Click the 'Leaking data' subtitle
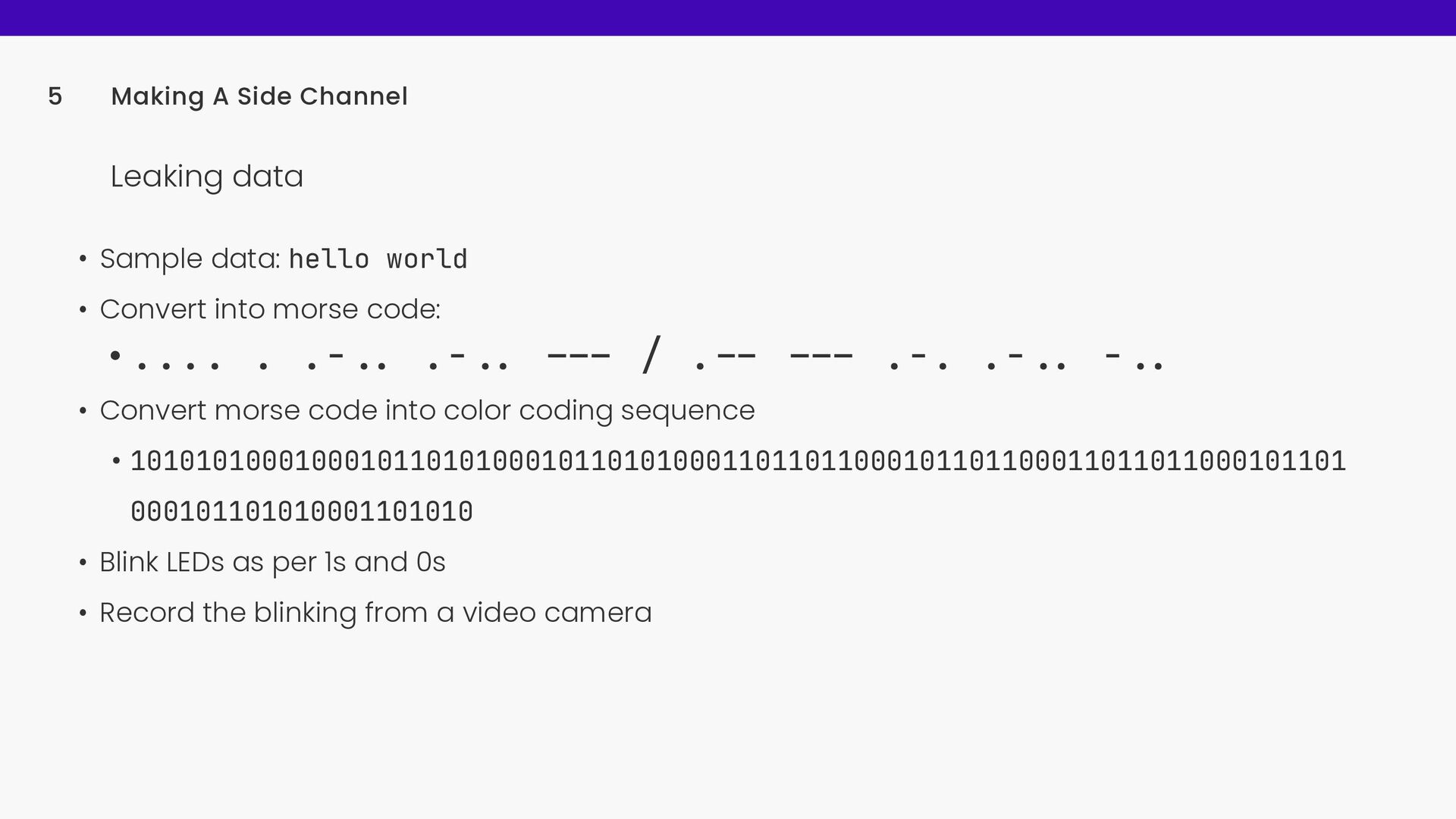This screenshot has height=819, width=1456. [x=207, y=177]
